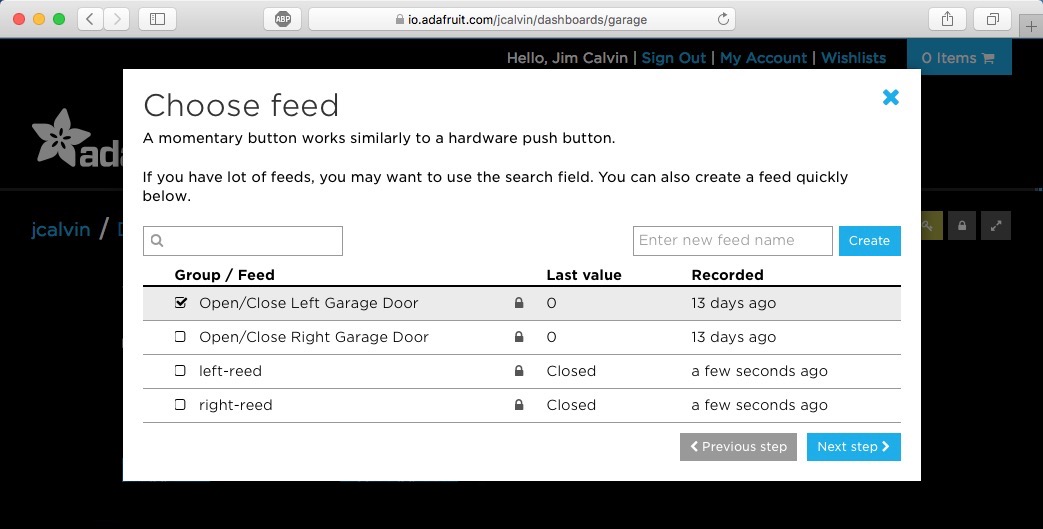Screen dimensions: 1043x529
Task: Click last value 0 in Left Garage Door row
Action: pos(551,303)
